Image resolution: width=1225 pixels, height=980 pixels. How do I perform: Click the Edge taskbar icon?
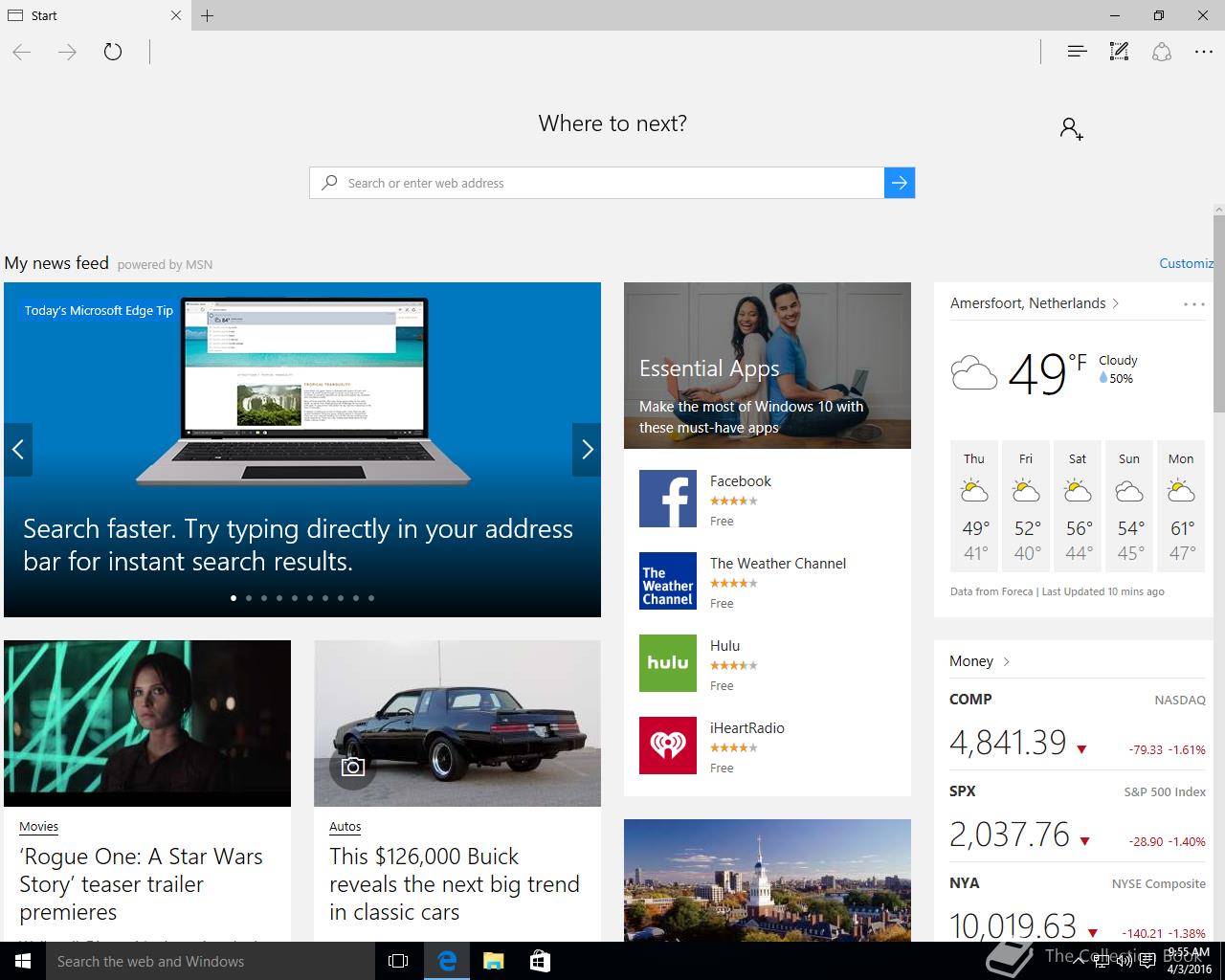447,961
